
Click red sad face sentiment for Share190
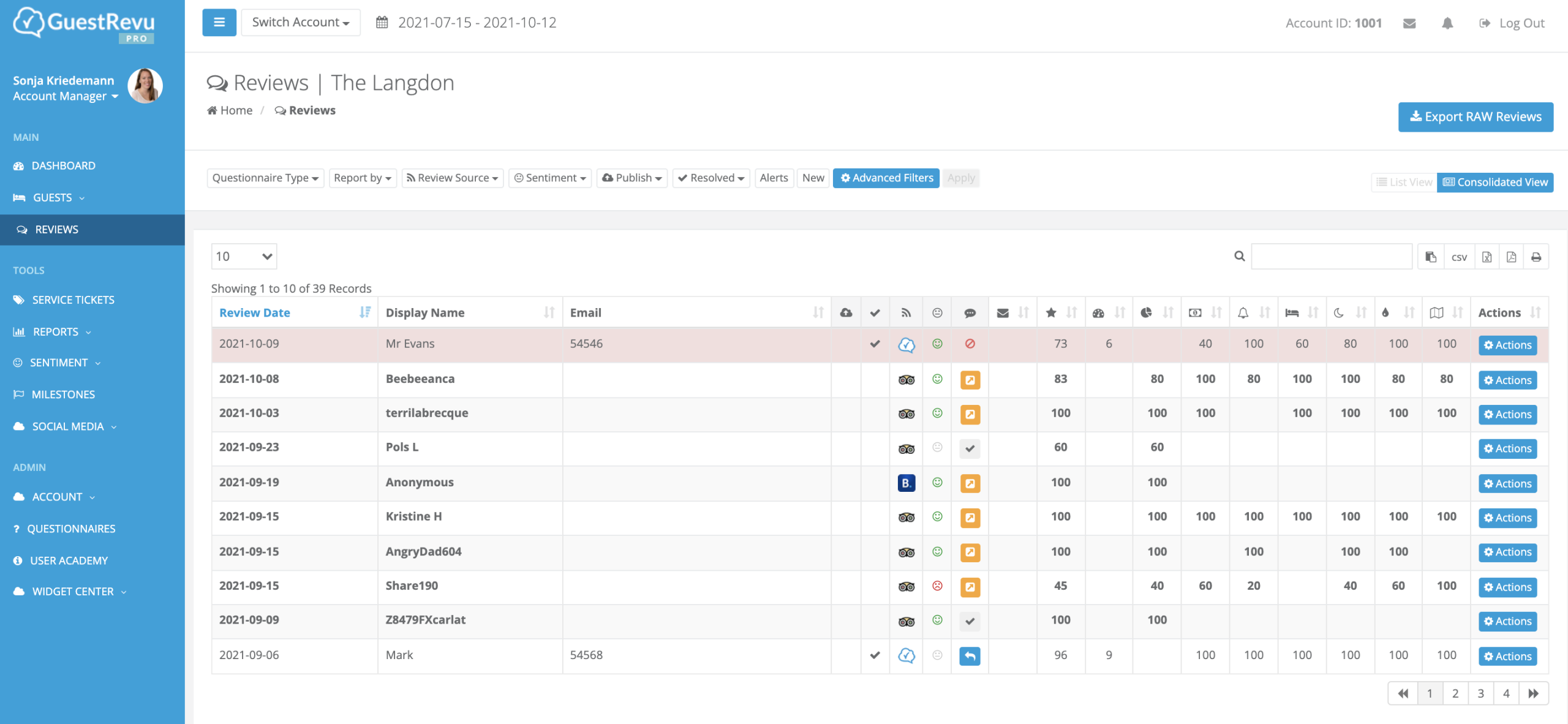coord(937,586)
